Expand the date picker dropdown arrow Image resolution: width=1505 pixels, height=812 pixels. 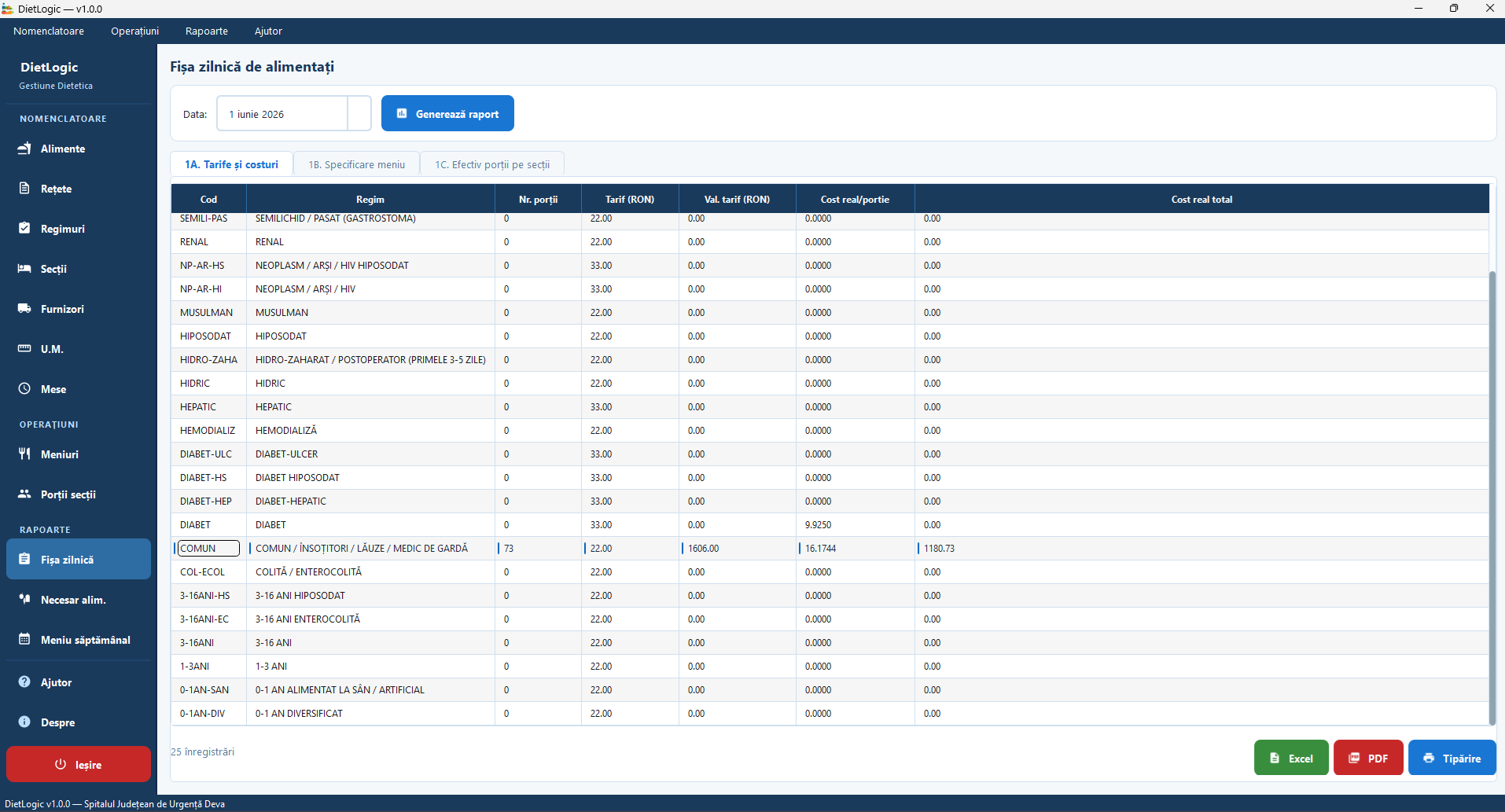pos(359,114)
